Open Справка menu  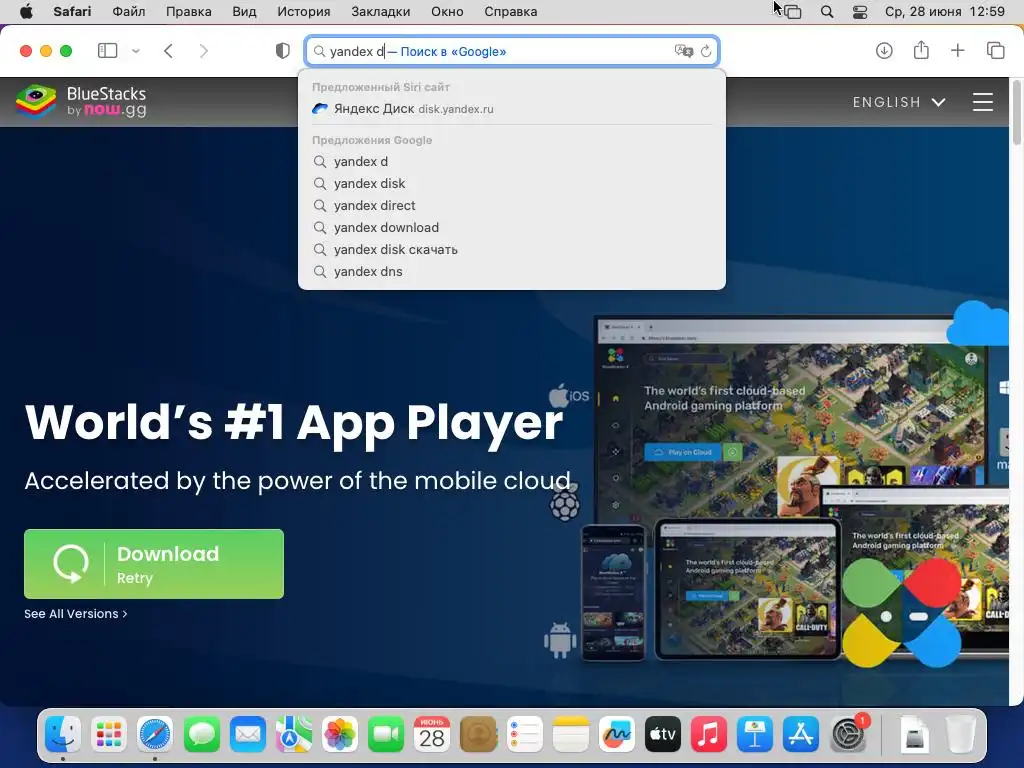(x=511, y=12)
